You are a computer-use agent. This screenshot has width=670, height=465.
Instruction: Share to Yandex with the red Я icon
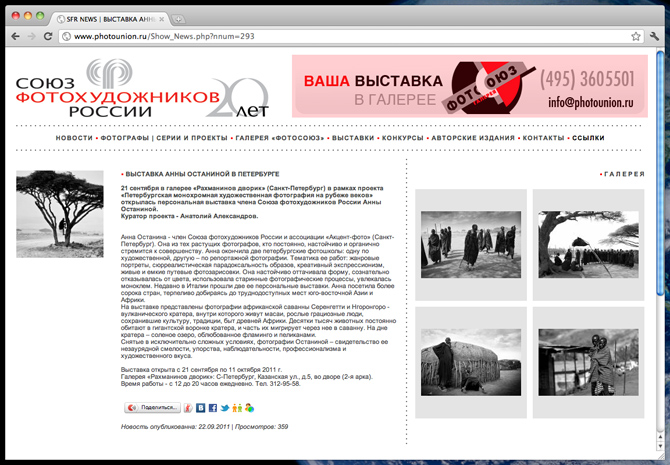[x=188, y=408]
